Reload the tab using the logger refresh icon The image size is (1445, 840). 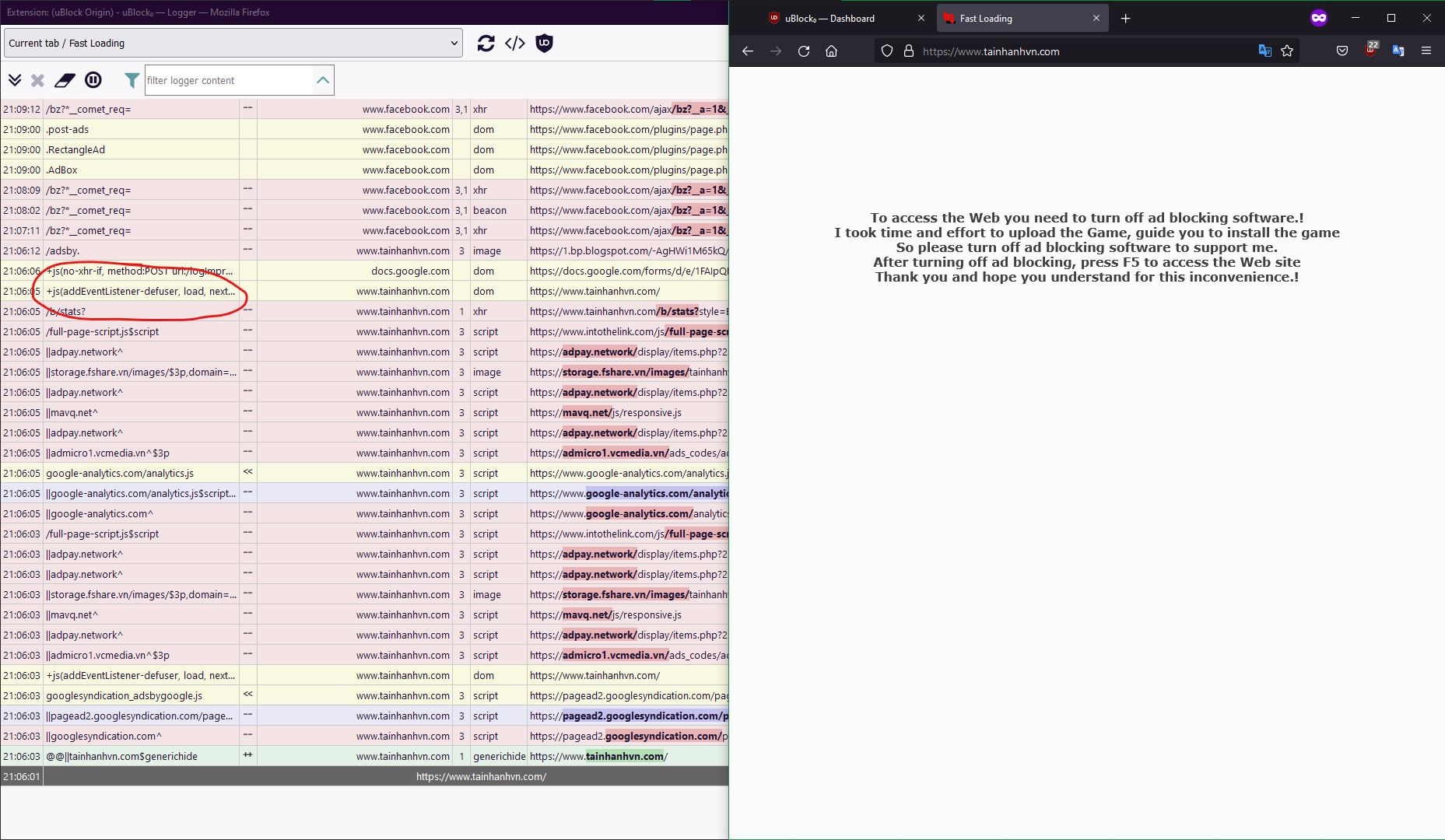[x=486, y=44]
